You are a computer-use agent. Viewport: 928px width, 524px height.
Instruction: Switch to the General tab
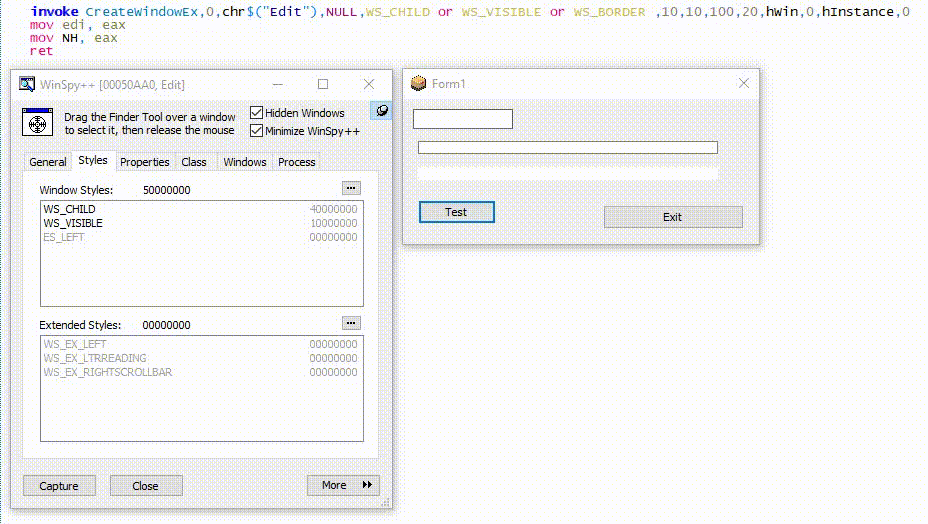coord(47,162)
